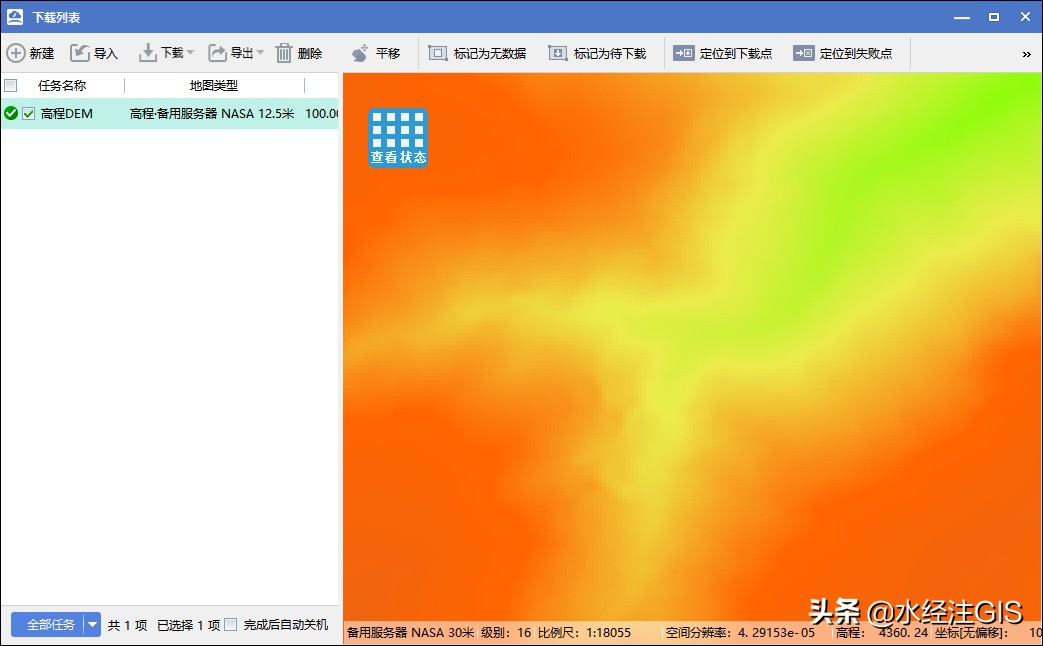The image size is (1043, 646).
Task: Click the 地图类型 column header
Action: (x=214, y=85)
